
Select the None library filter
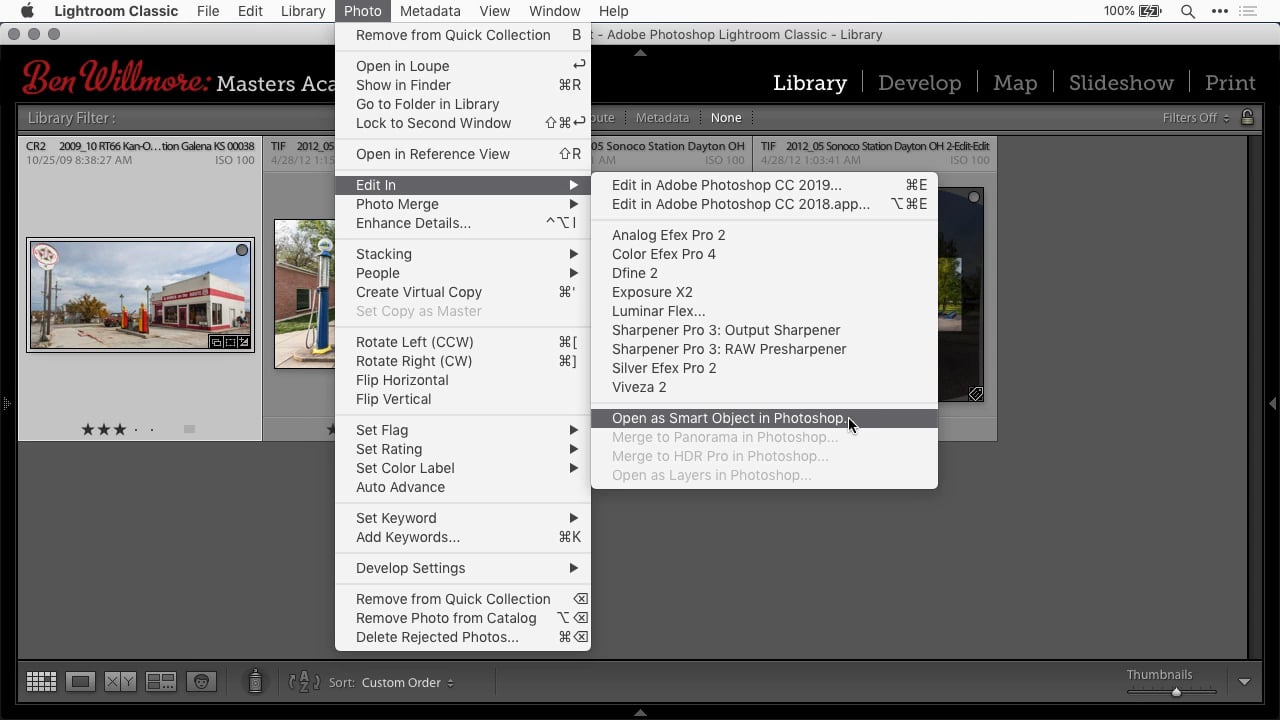click(x=726, y=117)
